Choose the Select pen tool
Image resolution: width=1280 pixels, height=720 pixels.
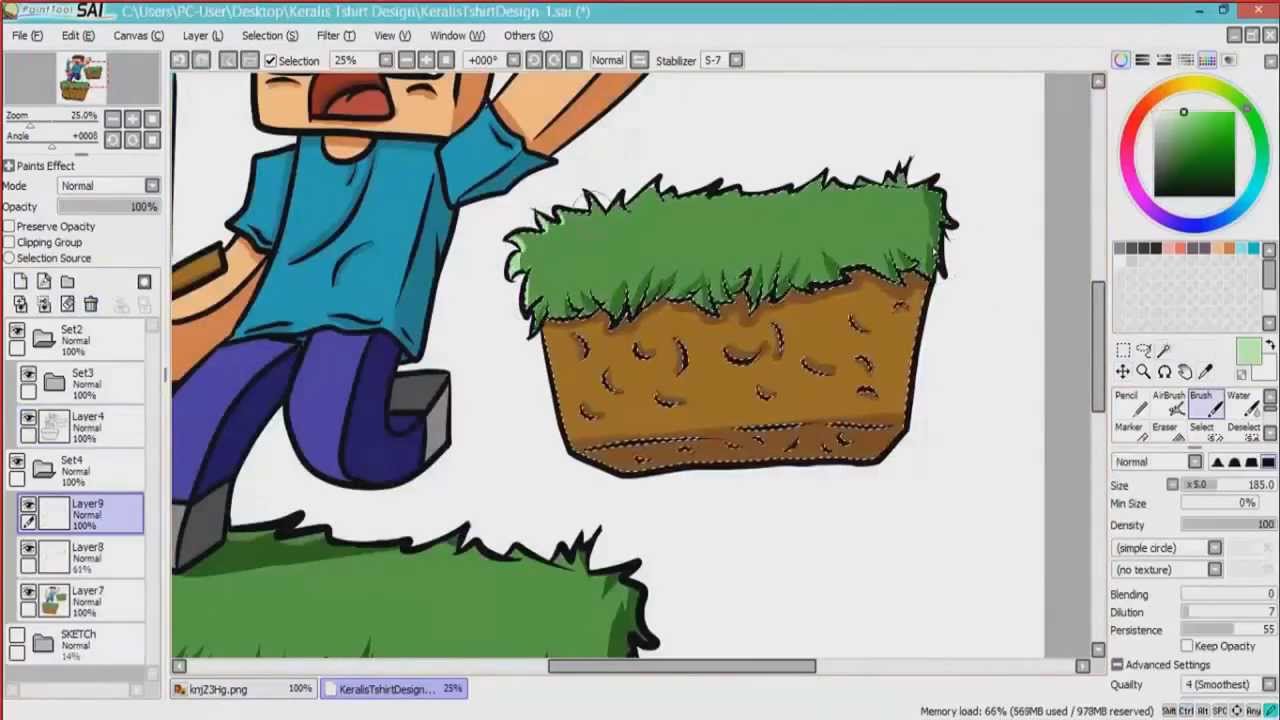click(x=1204, y=432)
